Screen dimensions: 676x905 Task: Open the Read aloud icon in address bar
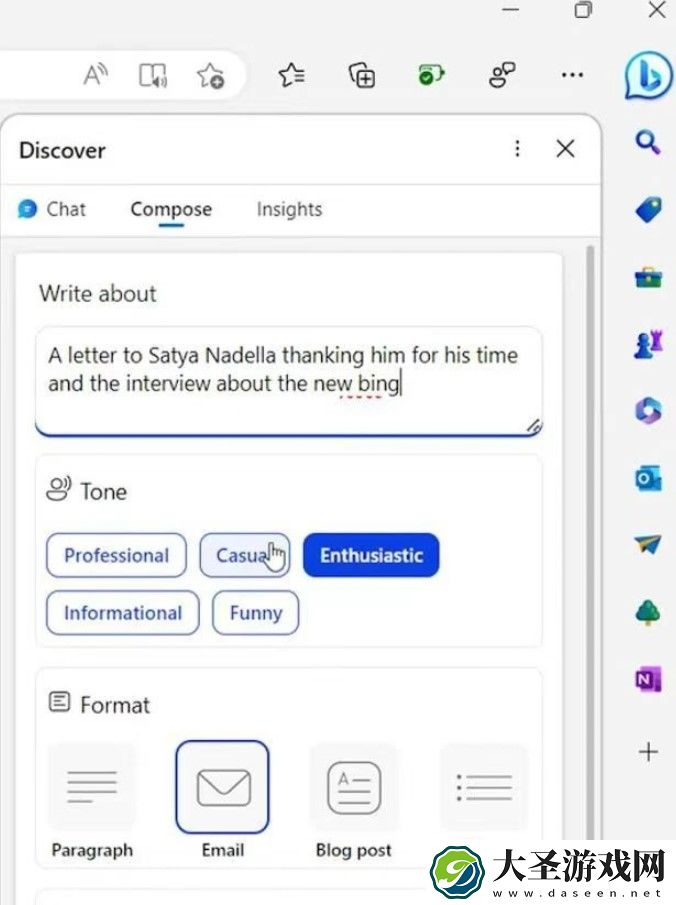pyautogui.click(x=95, y=75)
